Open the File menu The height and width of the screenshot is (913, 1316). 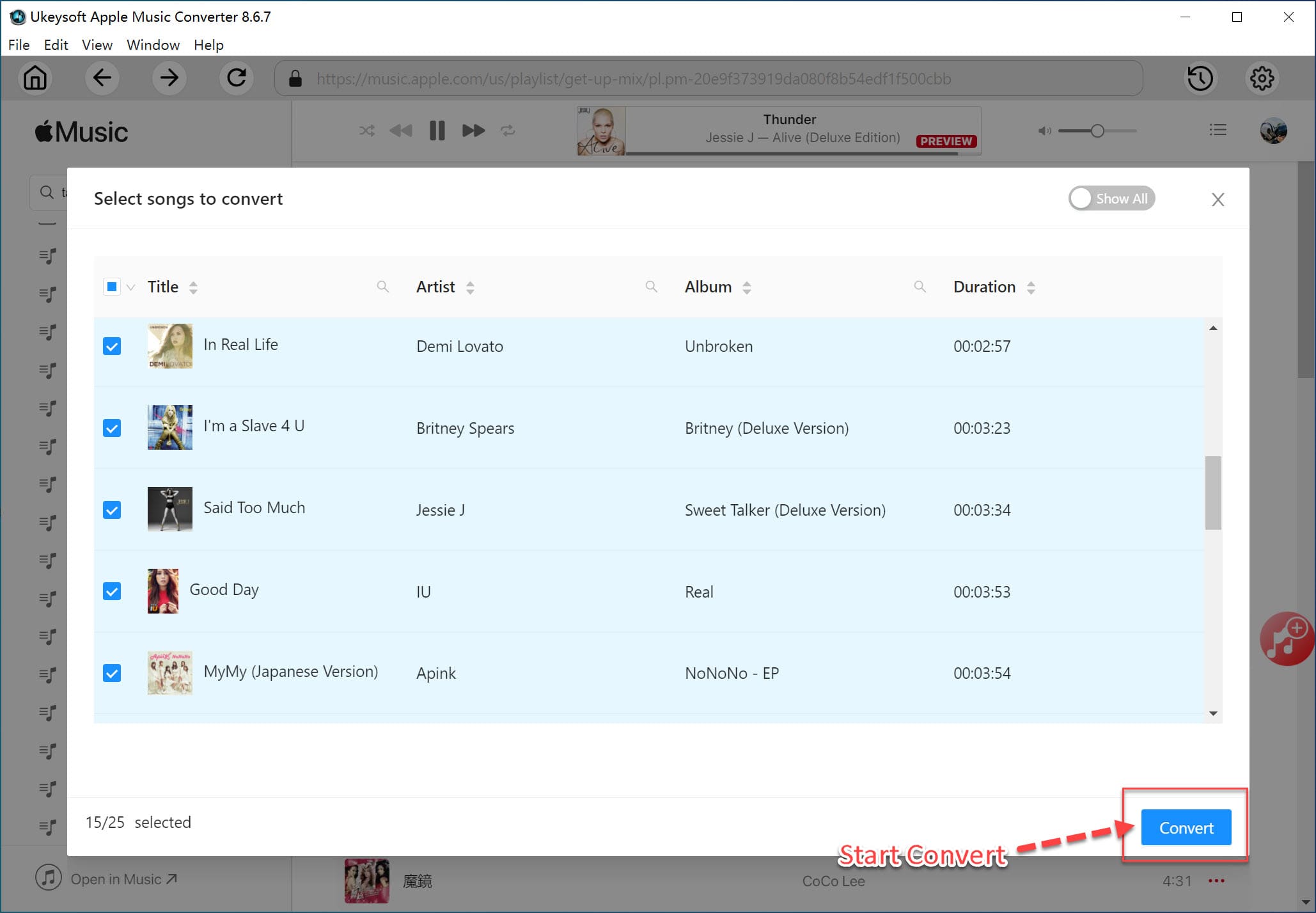coord(19,44)
